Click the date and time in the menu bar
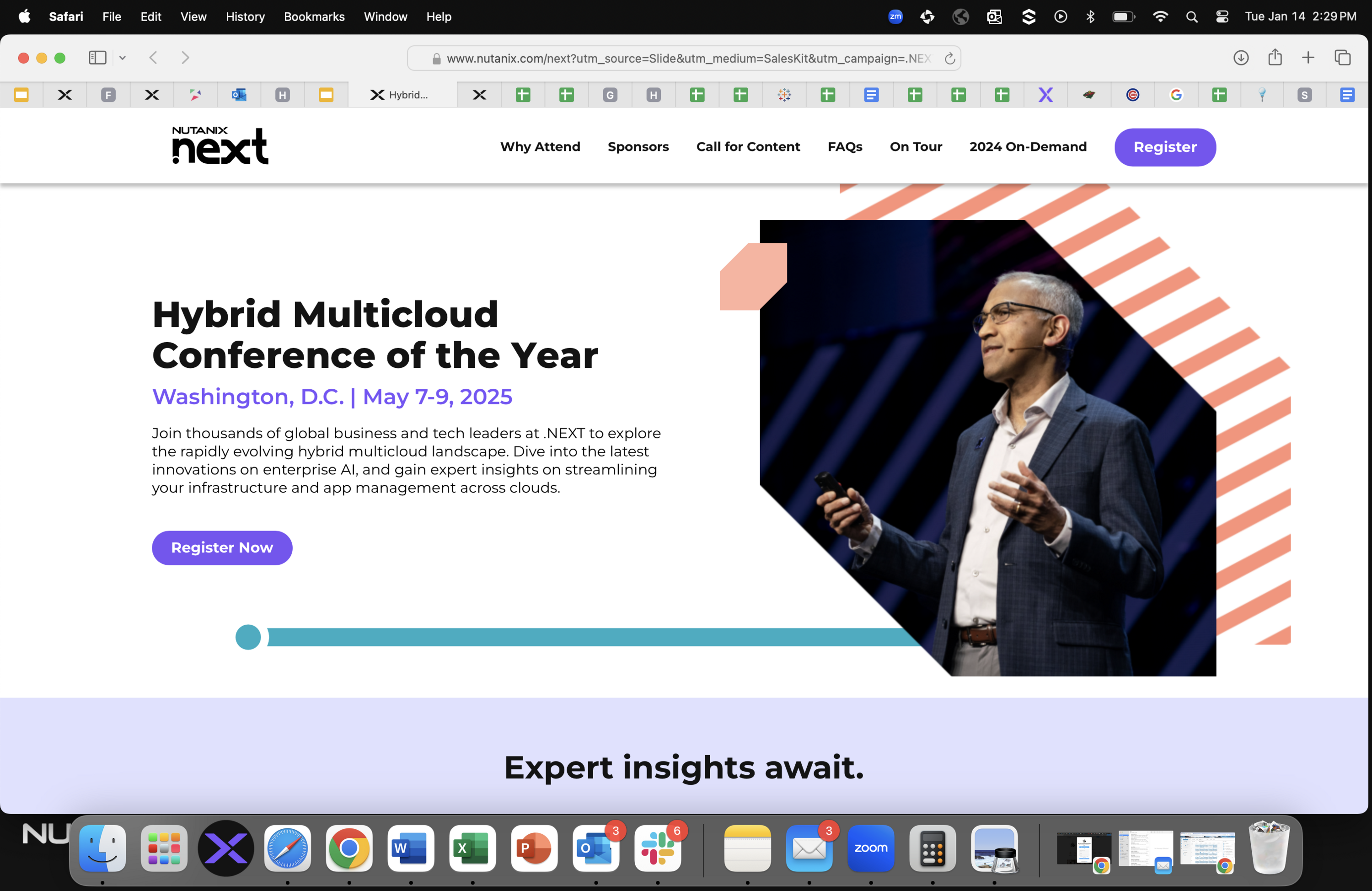 tap(1301, 17)
